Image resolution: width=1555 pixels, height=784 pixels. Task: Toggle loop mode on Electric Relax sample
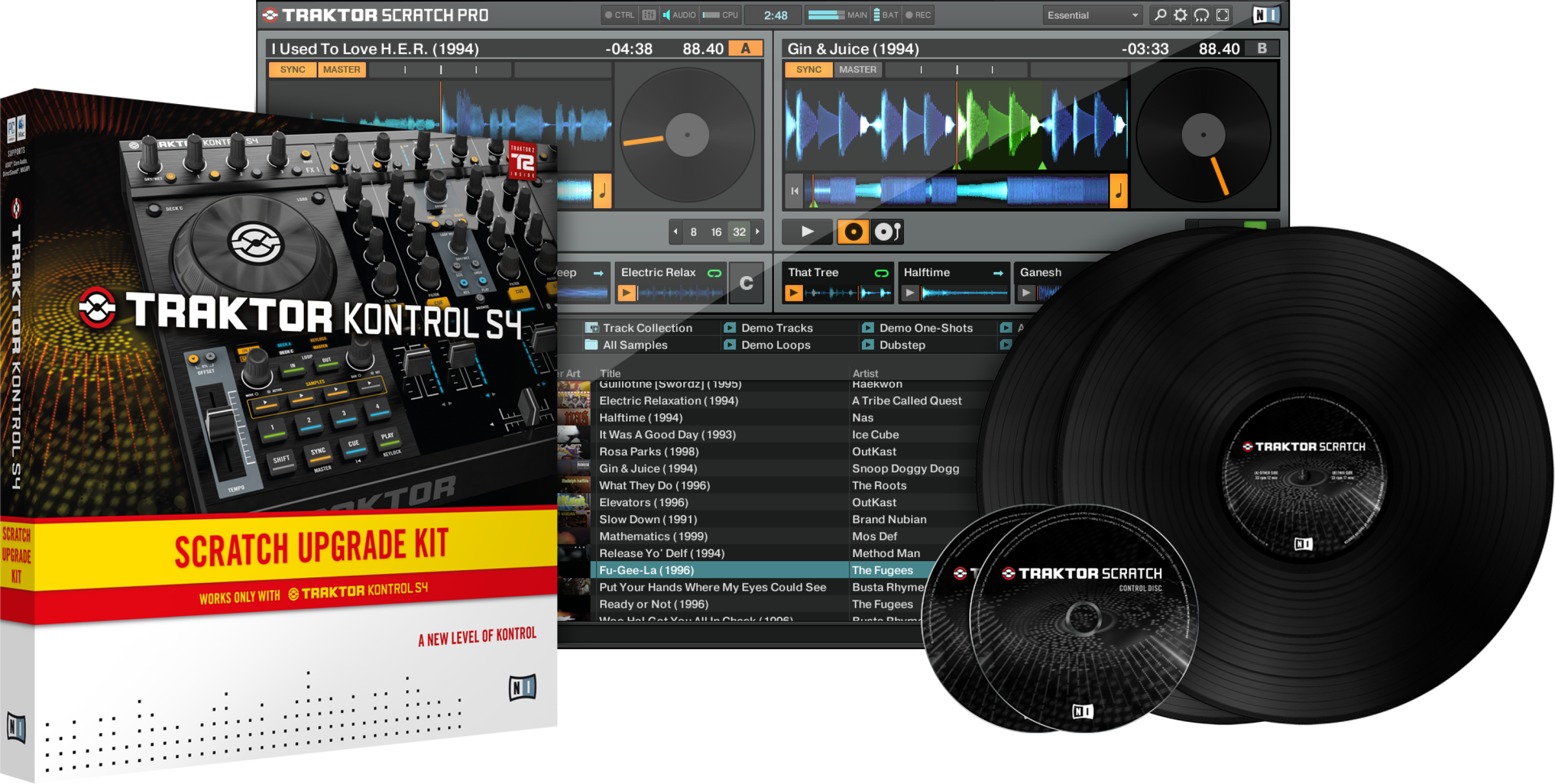point(714,273)
